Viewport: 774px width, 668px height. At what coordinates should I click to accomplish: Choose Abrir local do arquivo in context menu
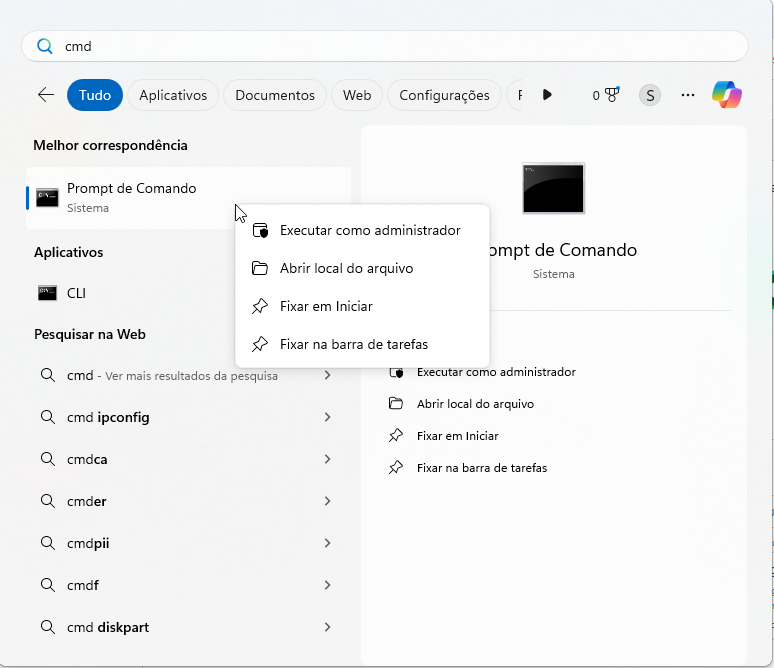click(x=362, y=269)
